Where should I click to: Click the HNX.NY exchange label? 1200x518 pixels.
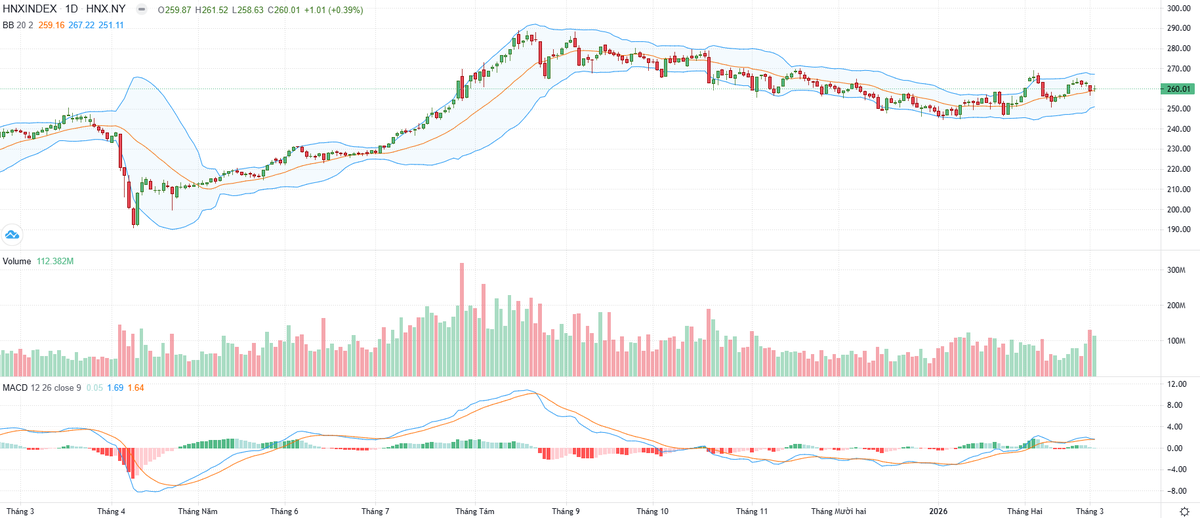pyautogui.click(x=106, y=8)
